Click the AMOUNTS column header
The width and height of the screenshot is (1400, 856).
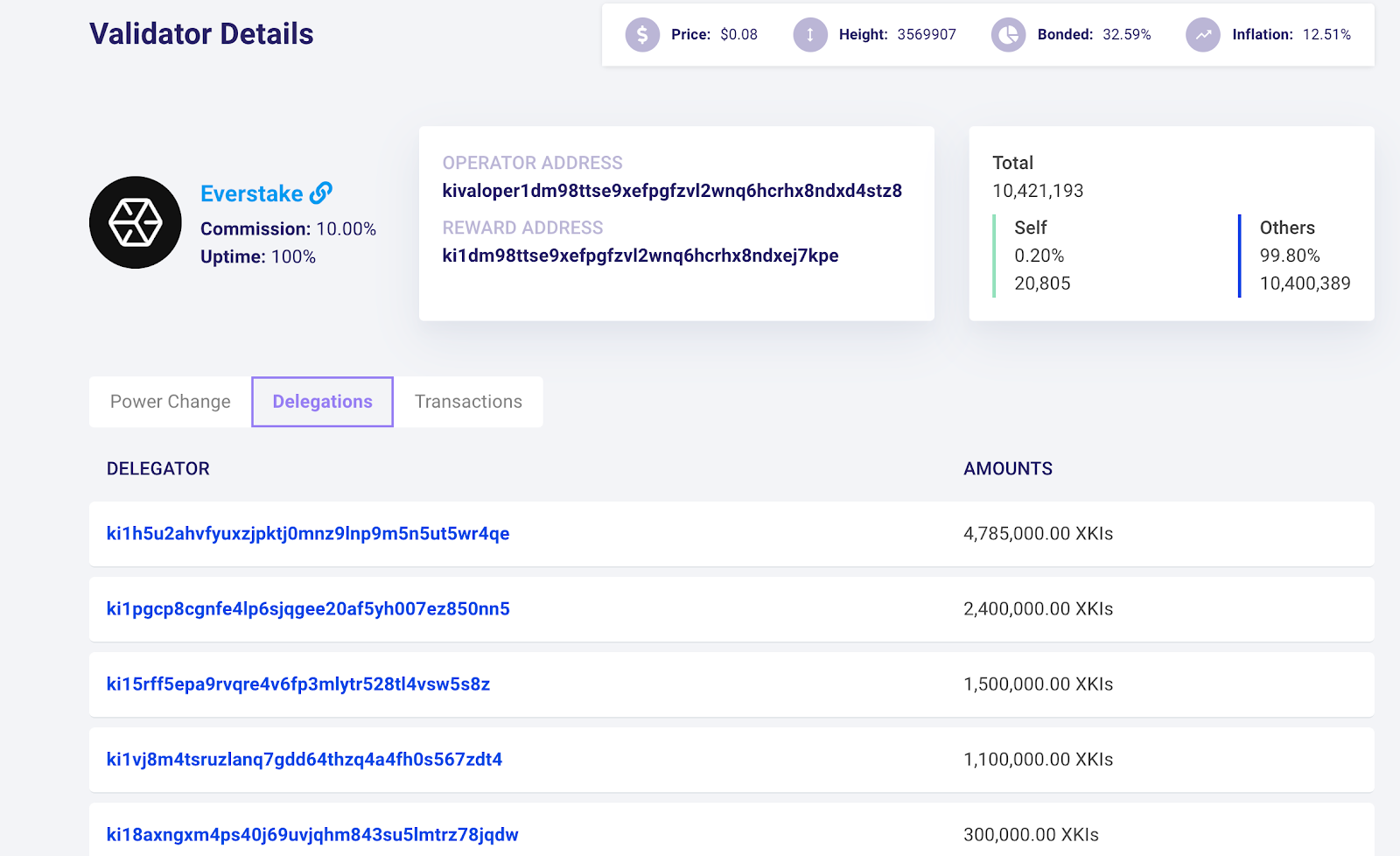point(1008,468)
